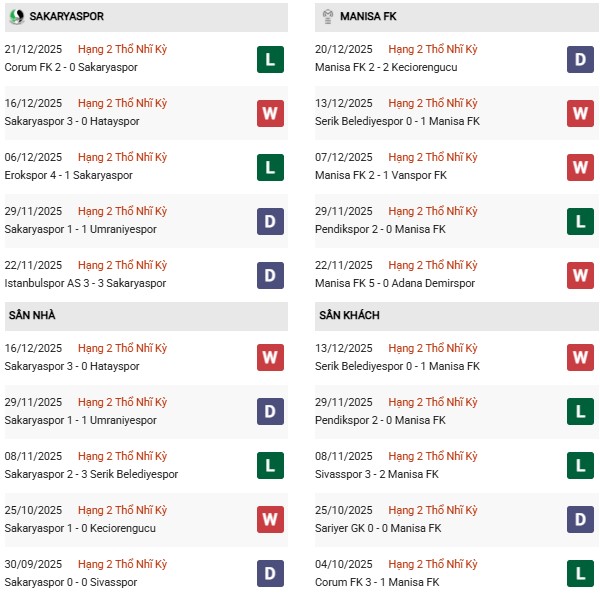Screen dimensions: 600x594
Task: Click W badge for Sakaryaspor 3-0 Hatayspor in recent form
Action: [x=270, y=113]
